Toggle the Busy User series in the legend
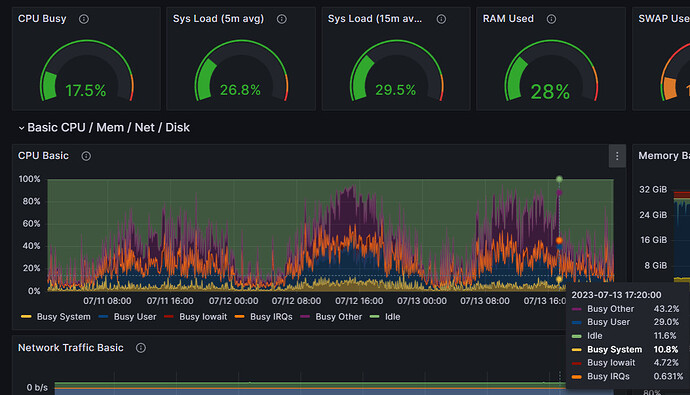This screenshot has height=395, width=690. click(127, 317)
